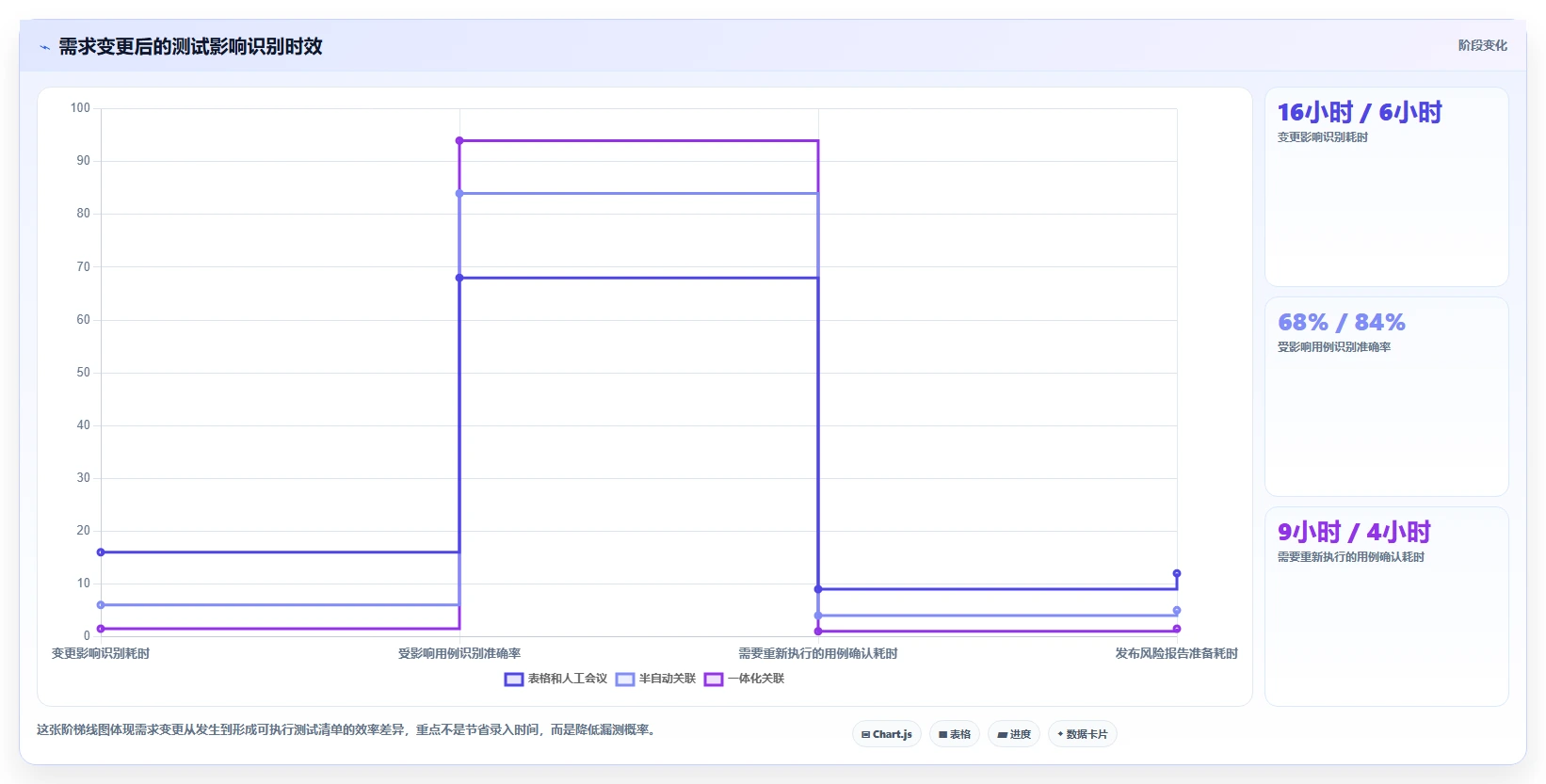Toggle the 半自动关联 legend swatch
The width and height of the screenshot is (1546, 784).
(x=625, y=679)
